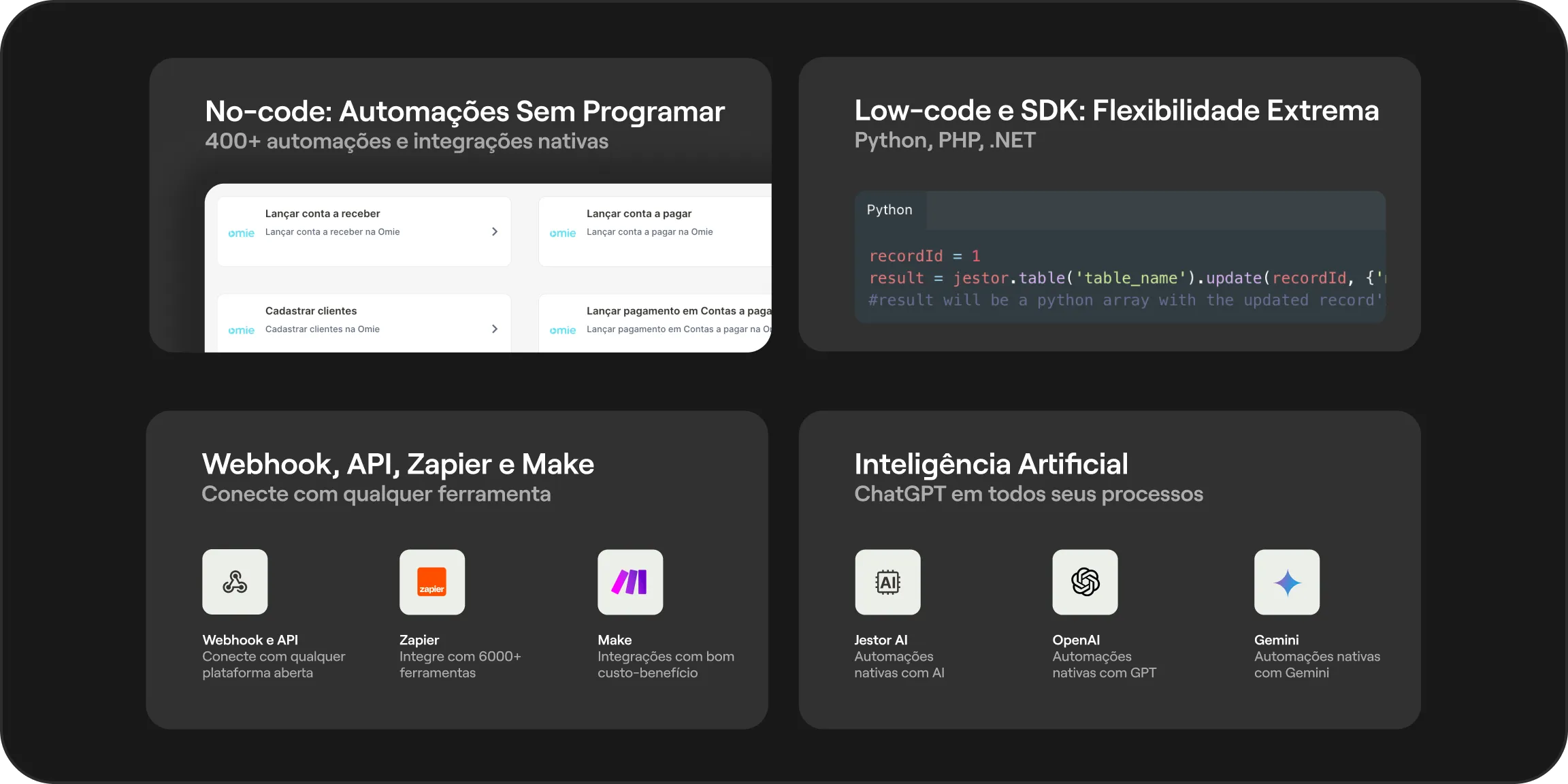Expand chevron on Lançar conta a receber
Viewport: 1568px width, 784px height.
tap(495, 231)
